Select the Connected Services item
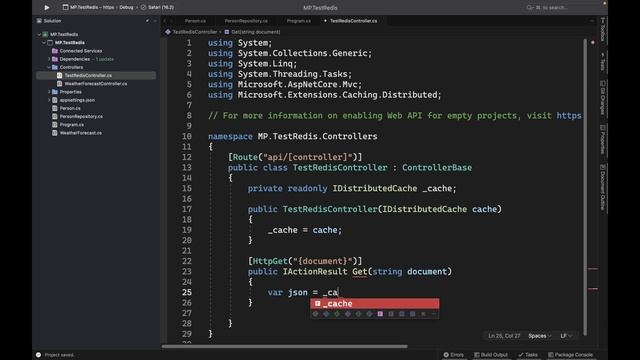Image resolution: width=640 pixels, height=360 pixels. [81, 51]
